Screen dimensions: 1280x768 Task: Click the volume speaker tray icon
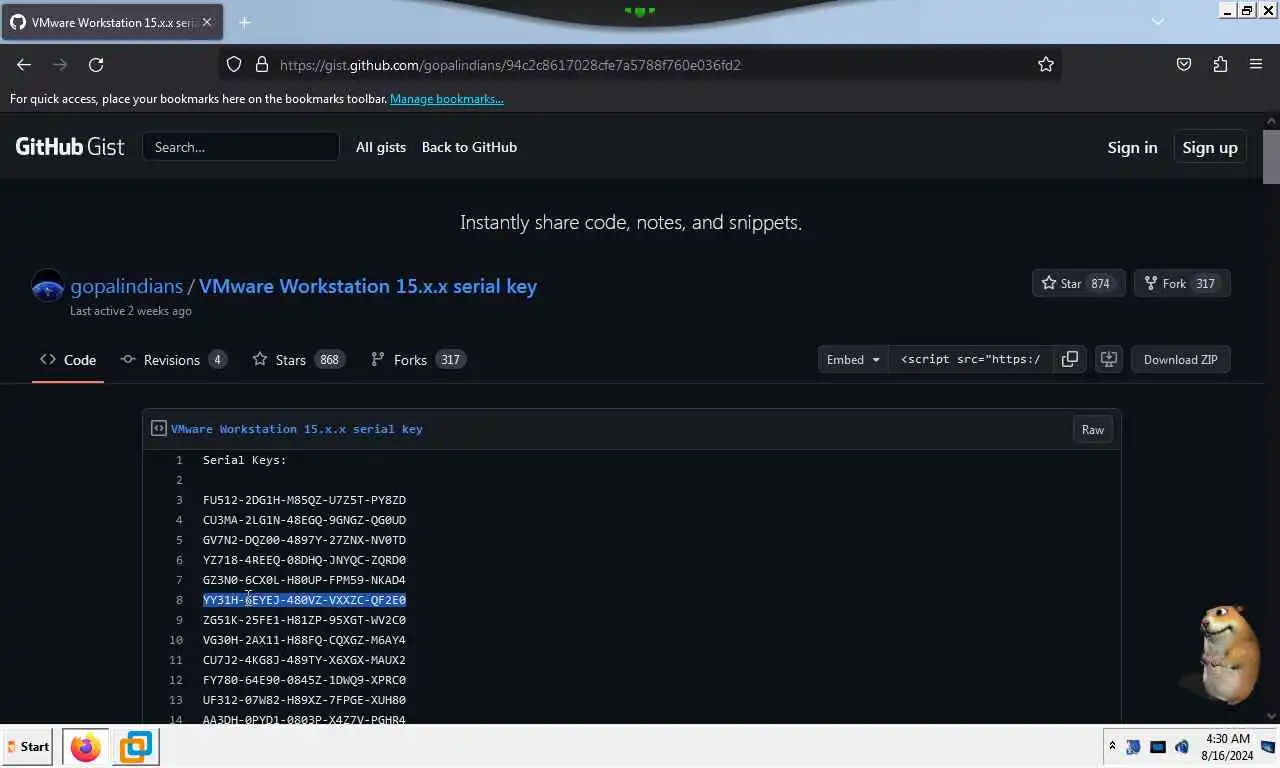point(1182,747)
